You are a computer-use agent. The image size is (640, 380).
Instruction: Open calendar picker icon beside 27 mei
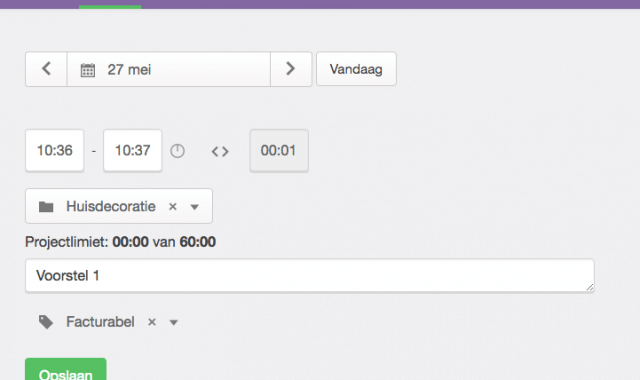88,70
